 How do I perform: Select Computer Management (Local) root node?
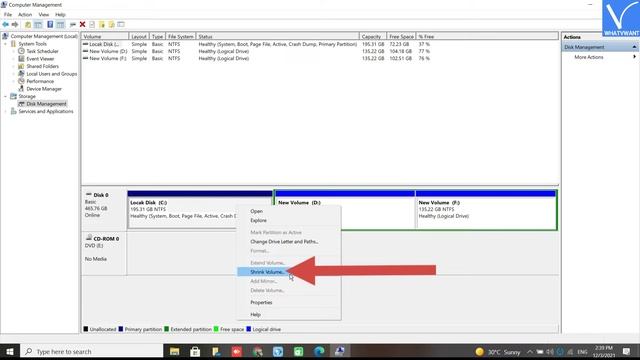[x=44, y=36]
